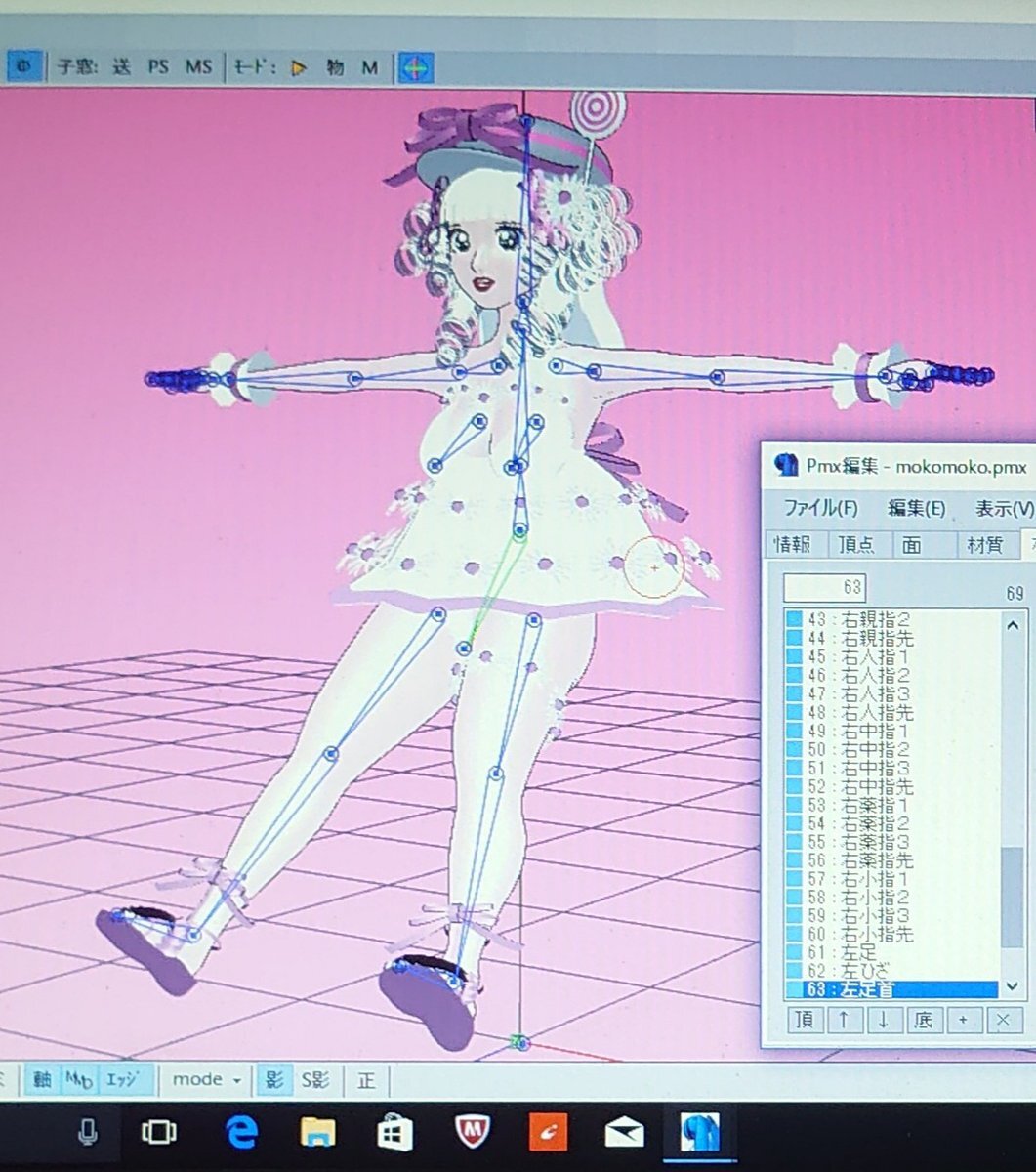Open File Explorer from taskbar
Viewport: 1036px width, 1172px height.
pyautogui.click(x=317, y=1133)
